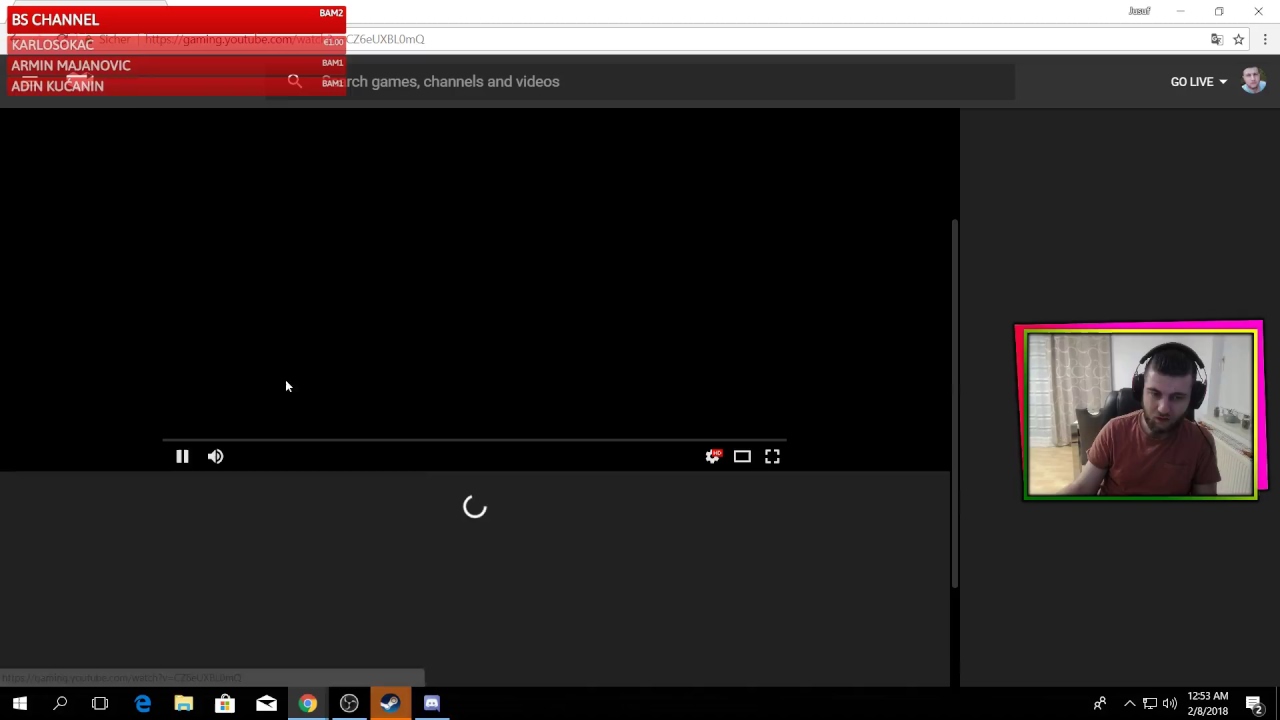Click the page vertical scrollbar
The height and width of the screenshot is (720, 1280).
pos(955,403)
